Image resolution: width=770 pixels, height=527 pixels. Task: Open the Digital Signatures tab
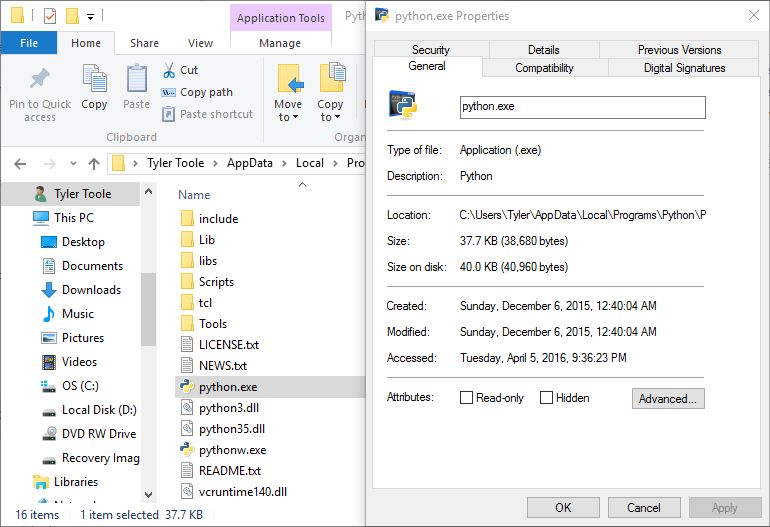[x=684, y=68]
